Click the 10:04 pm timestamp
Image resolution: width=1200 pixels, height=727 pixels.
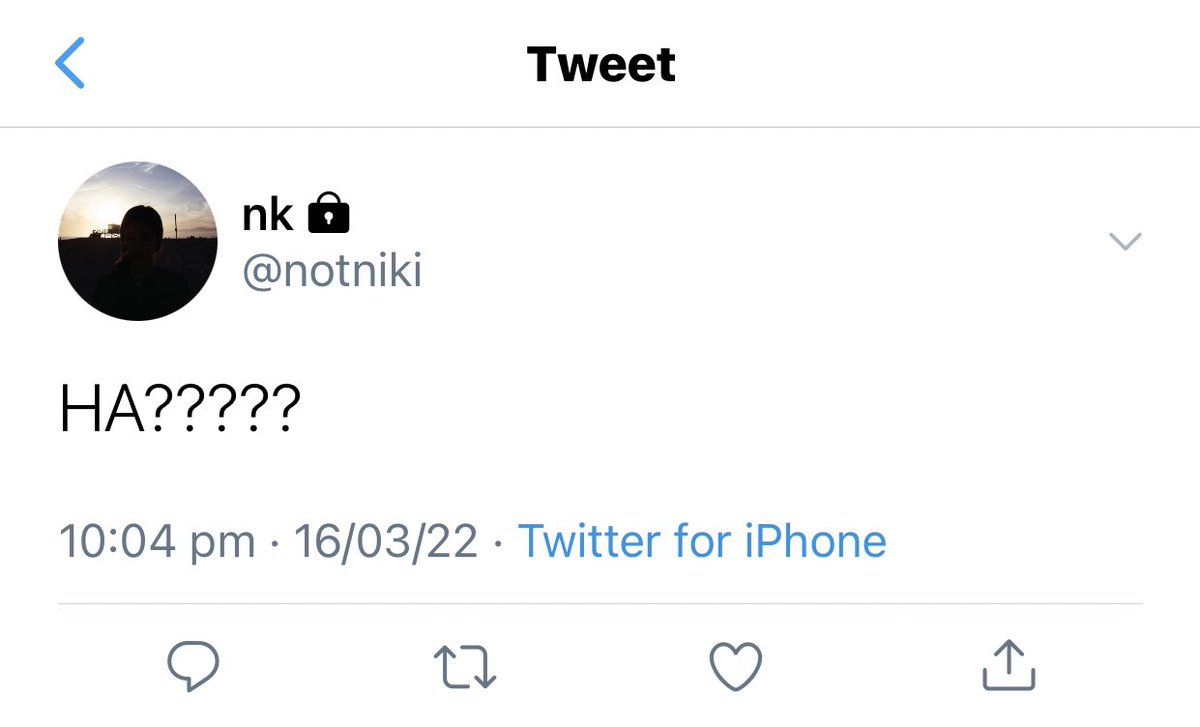157,541
